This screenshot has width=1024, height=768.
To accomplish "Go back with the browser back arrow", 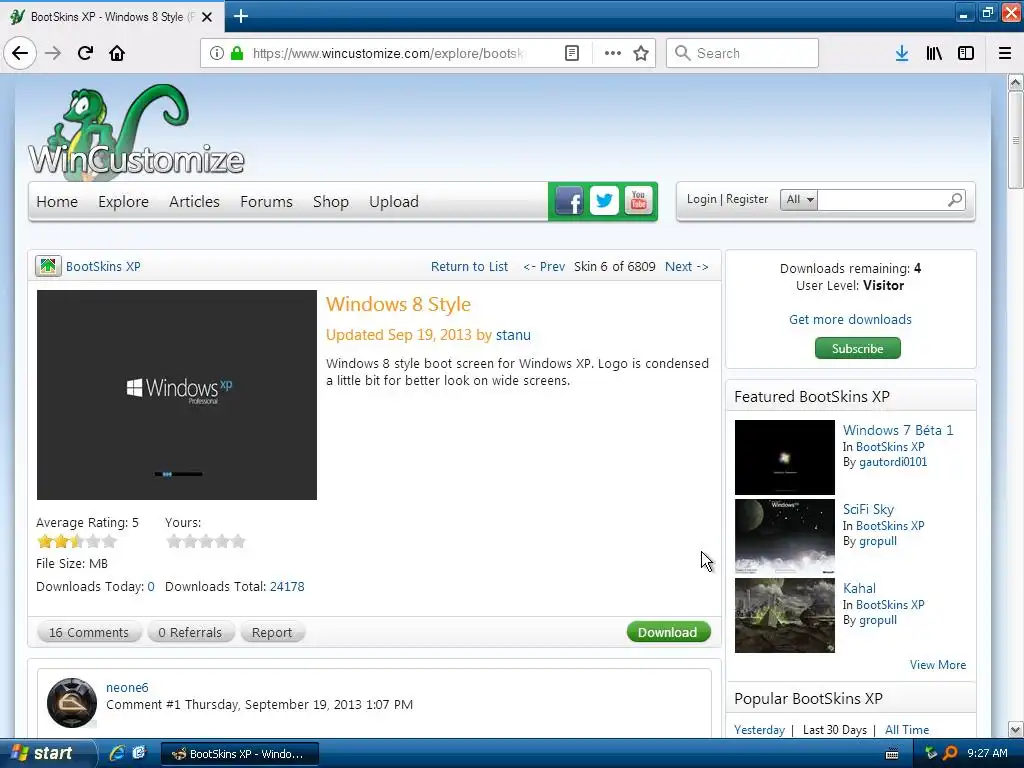I will coord(20,53).
